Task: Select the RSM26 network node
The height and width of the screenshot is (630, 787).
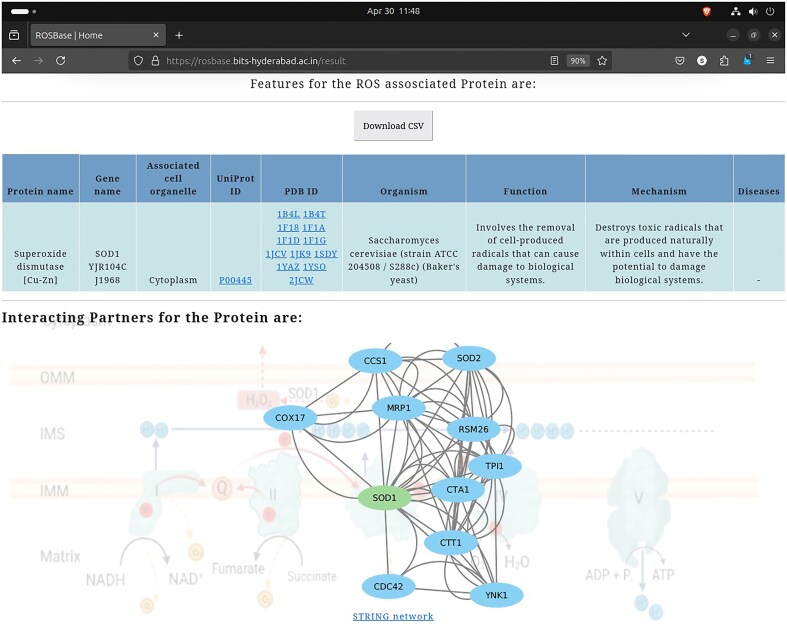Action: coord(473,429)
